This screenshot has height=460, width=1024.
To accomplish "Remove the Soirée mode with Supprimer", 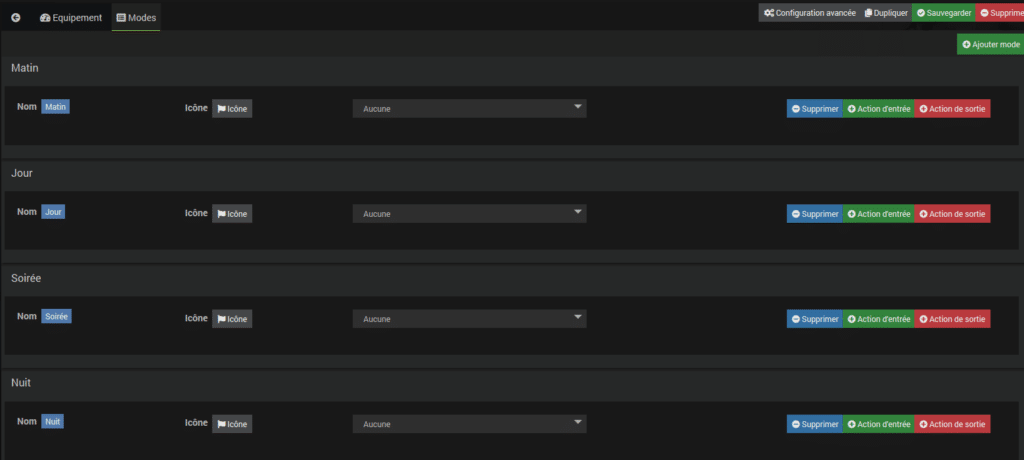I will click(815, 319).
